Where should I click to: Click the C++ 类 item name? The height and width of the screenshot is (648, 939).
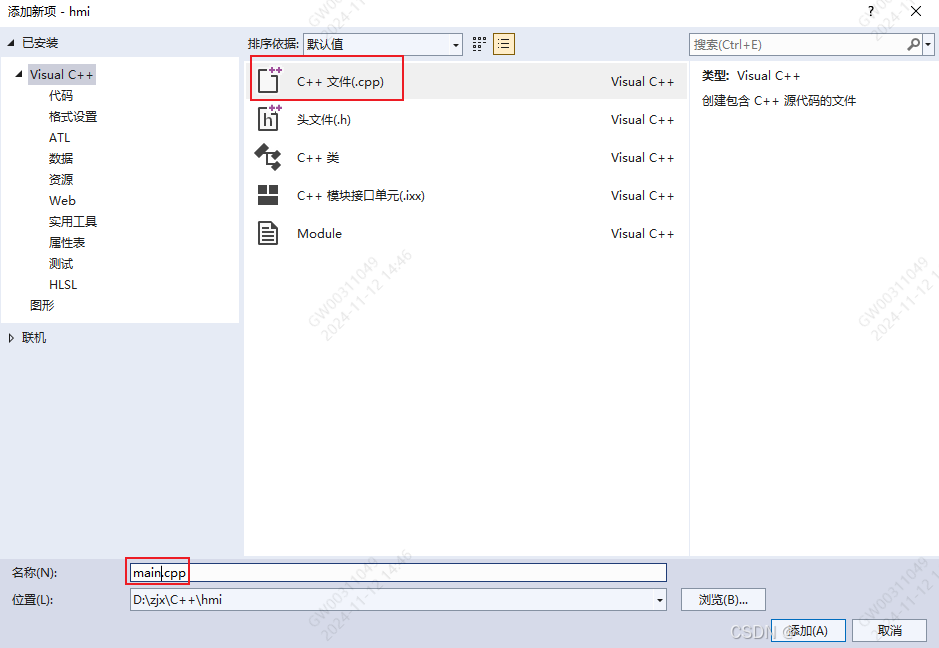(x=318, y=158)
